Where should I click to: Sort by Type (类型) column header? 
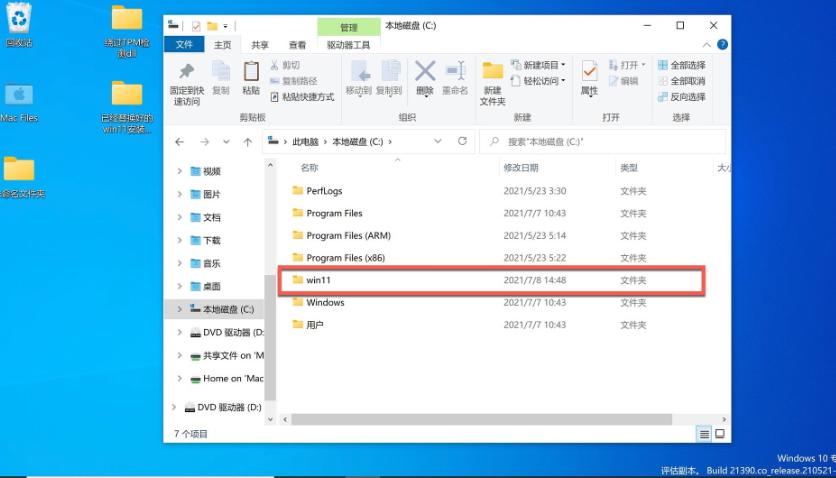click(x=629, y=168)
